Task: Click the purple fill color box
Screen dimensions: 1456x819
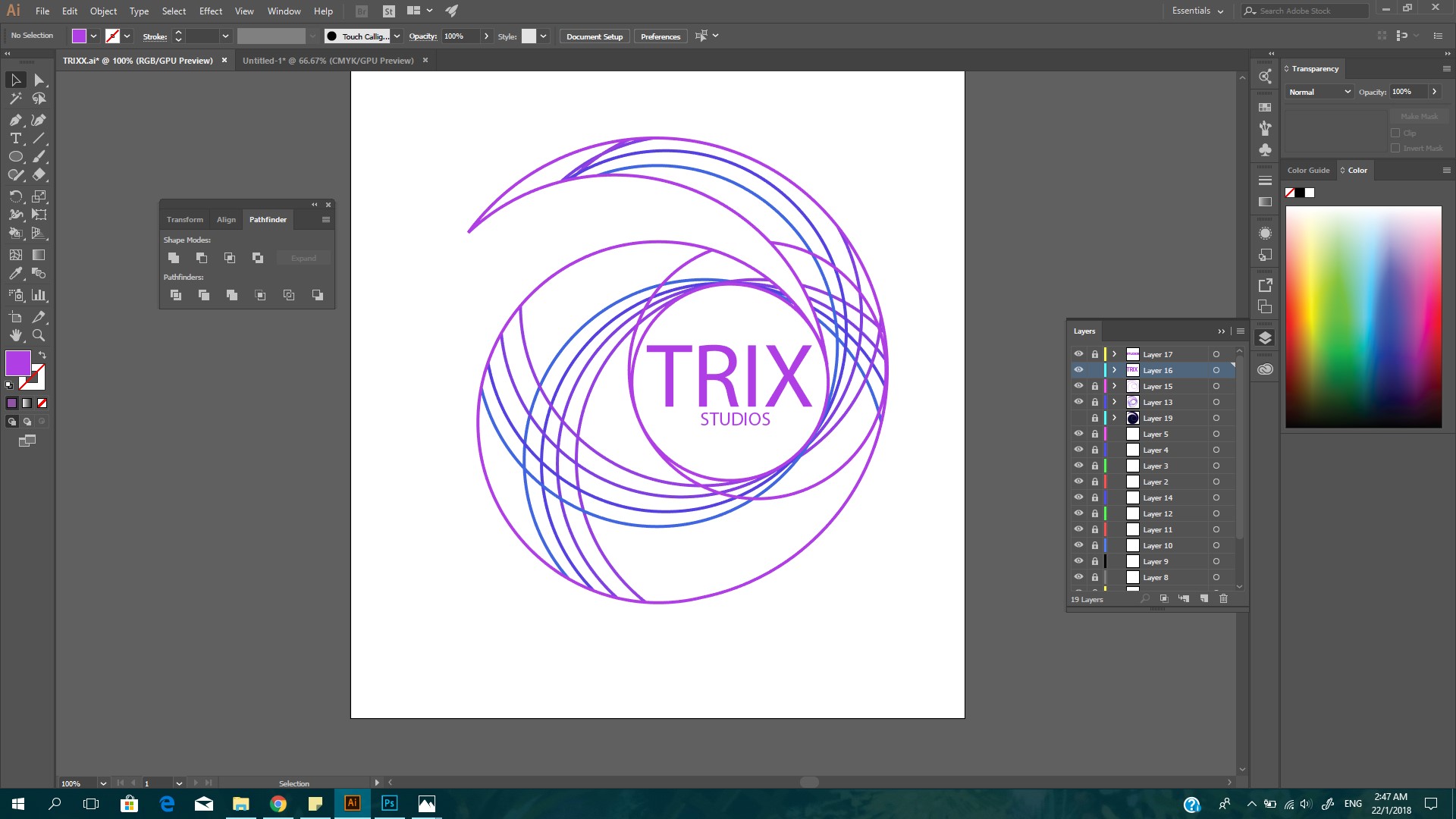Action: [17, 363]
